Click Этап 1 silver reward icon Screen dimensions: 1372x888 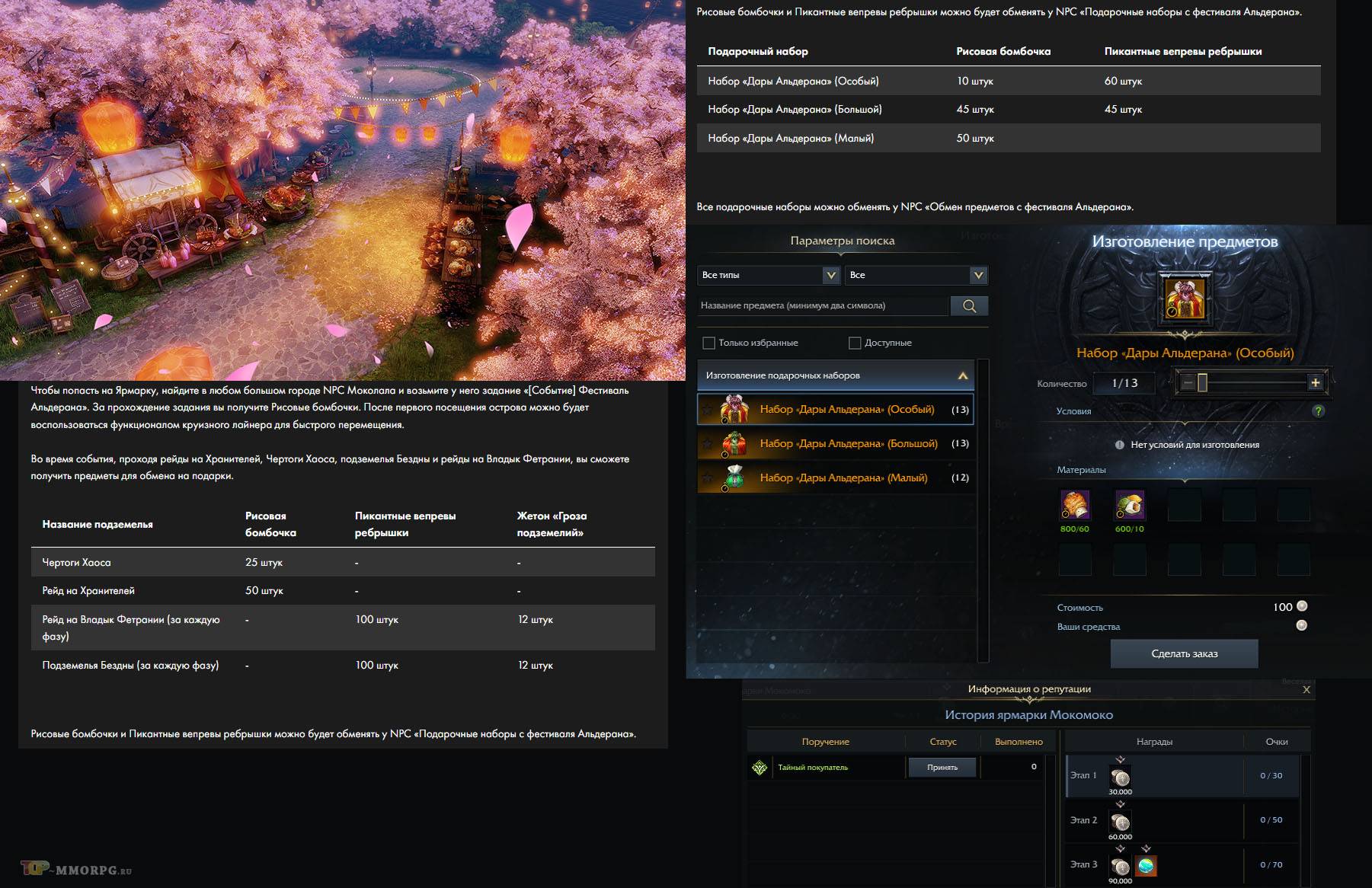point(1120,778)
